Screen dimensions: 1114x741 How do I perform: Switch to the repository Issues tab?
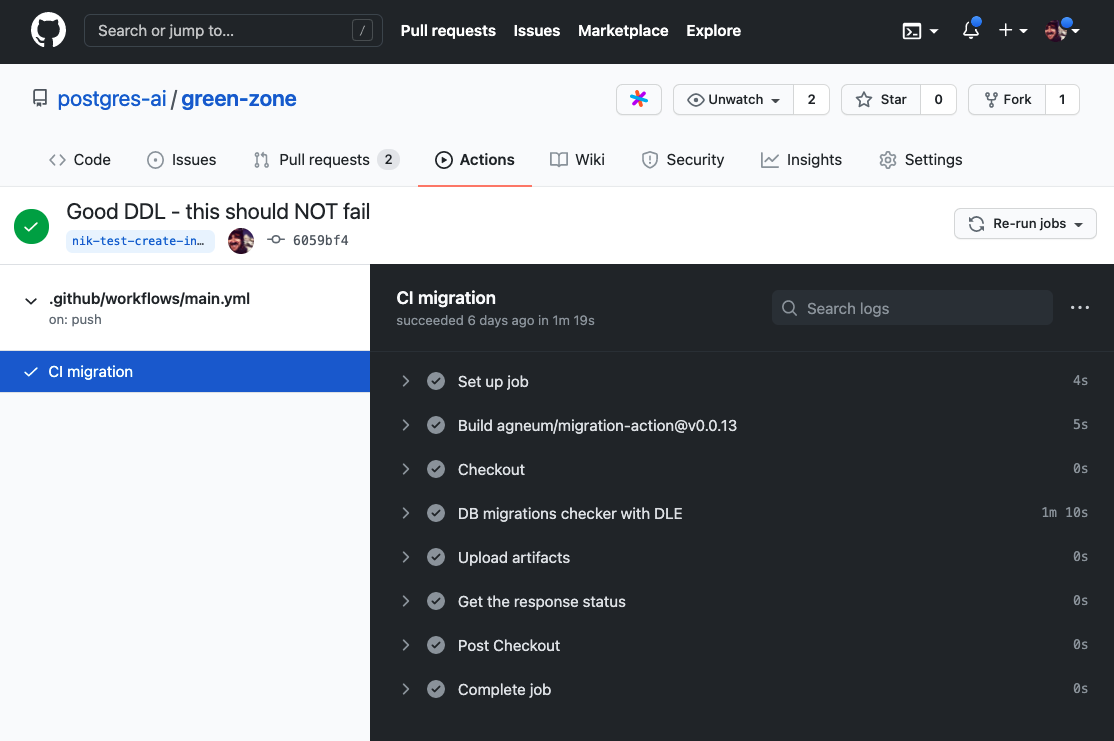coord(181,160)
